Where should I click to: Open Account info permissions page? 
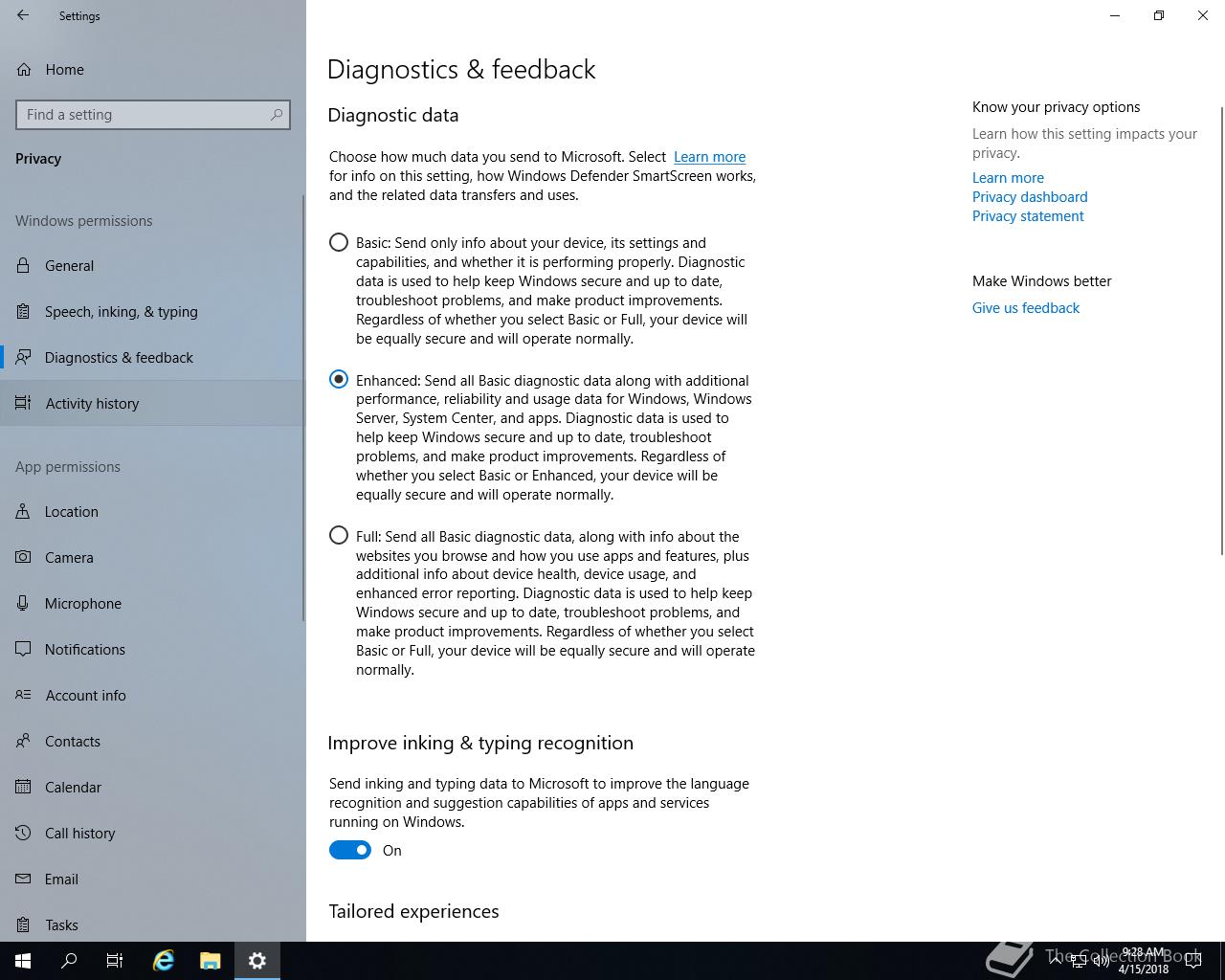[153, 695]
